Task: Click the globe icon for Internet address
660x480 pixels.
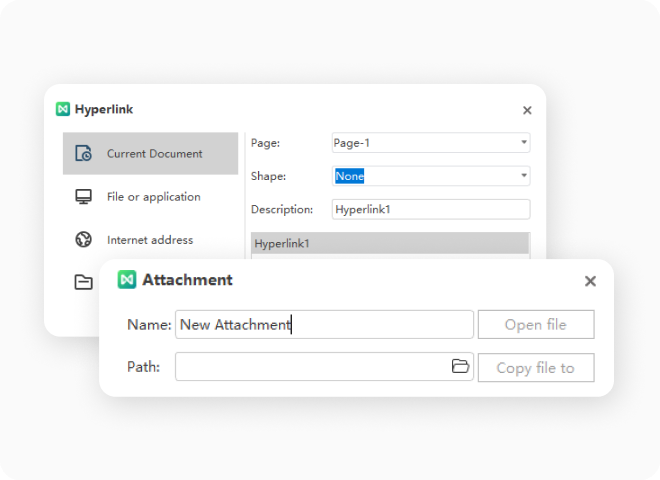Action: pos(84,240)
